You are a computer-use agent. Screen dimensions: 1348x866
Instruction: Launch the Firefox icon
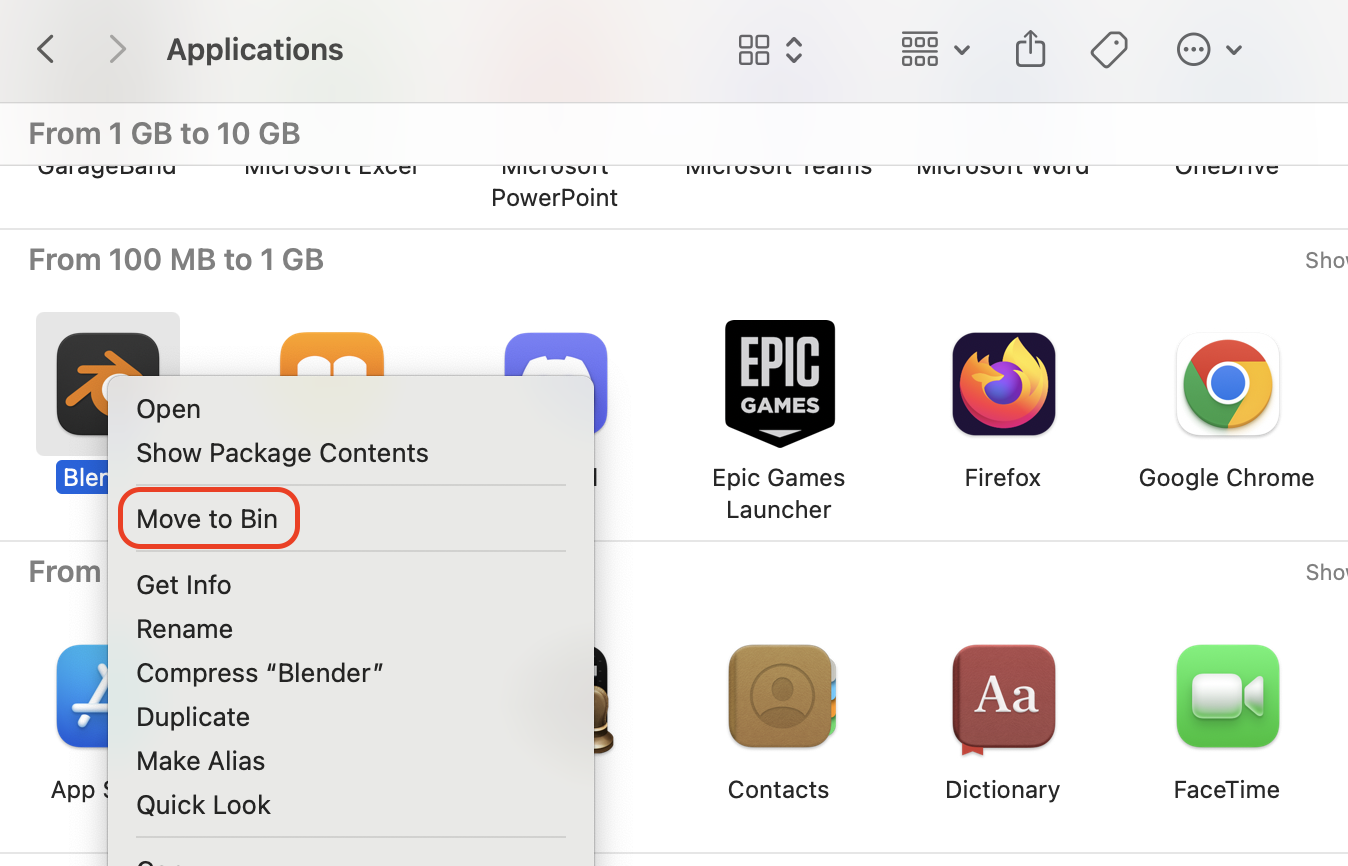tap(1002, 383)
